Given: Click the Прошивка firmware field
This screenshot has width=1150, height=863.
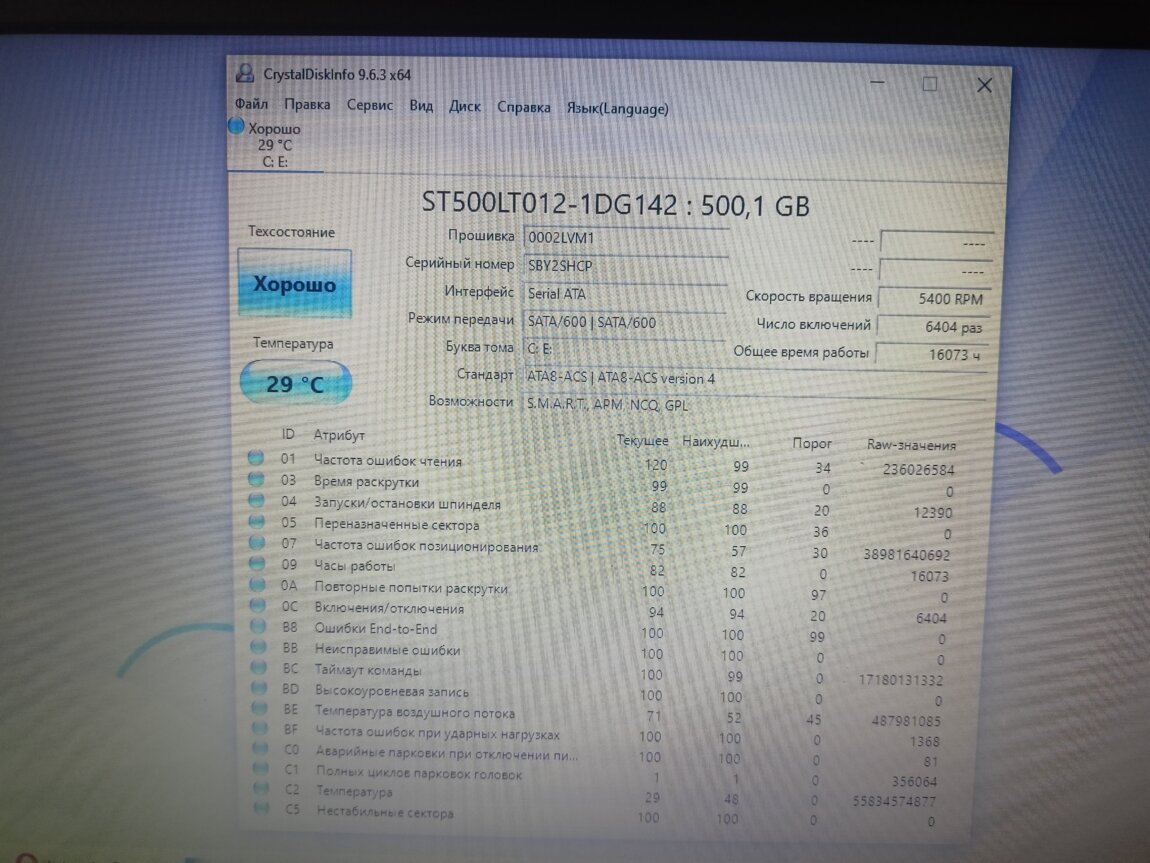Looking at the screenshot, I should (x=624, y=238).
